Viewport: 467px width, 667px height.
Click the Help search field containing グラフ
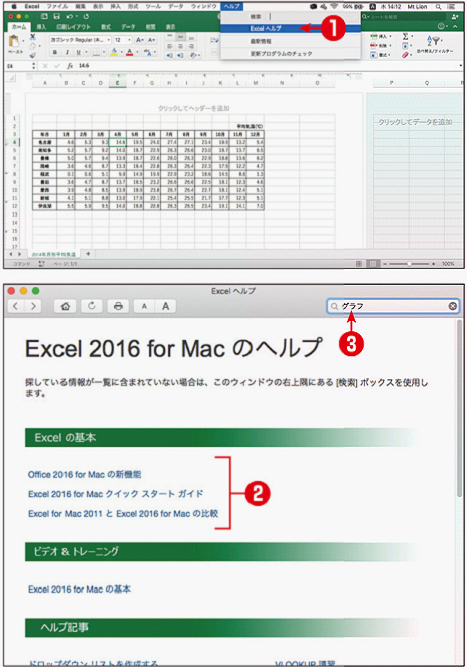tap(393, 306)
